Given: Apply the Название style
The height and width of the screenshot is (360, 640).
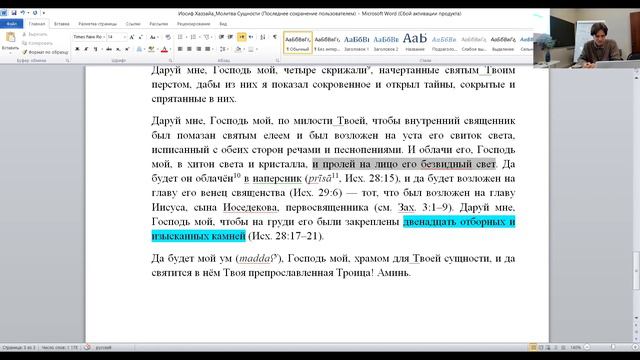Looking at the screenshot, I should click(415, 42).
